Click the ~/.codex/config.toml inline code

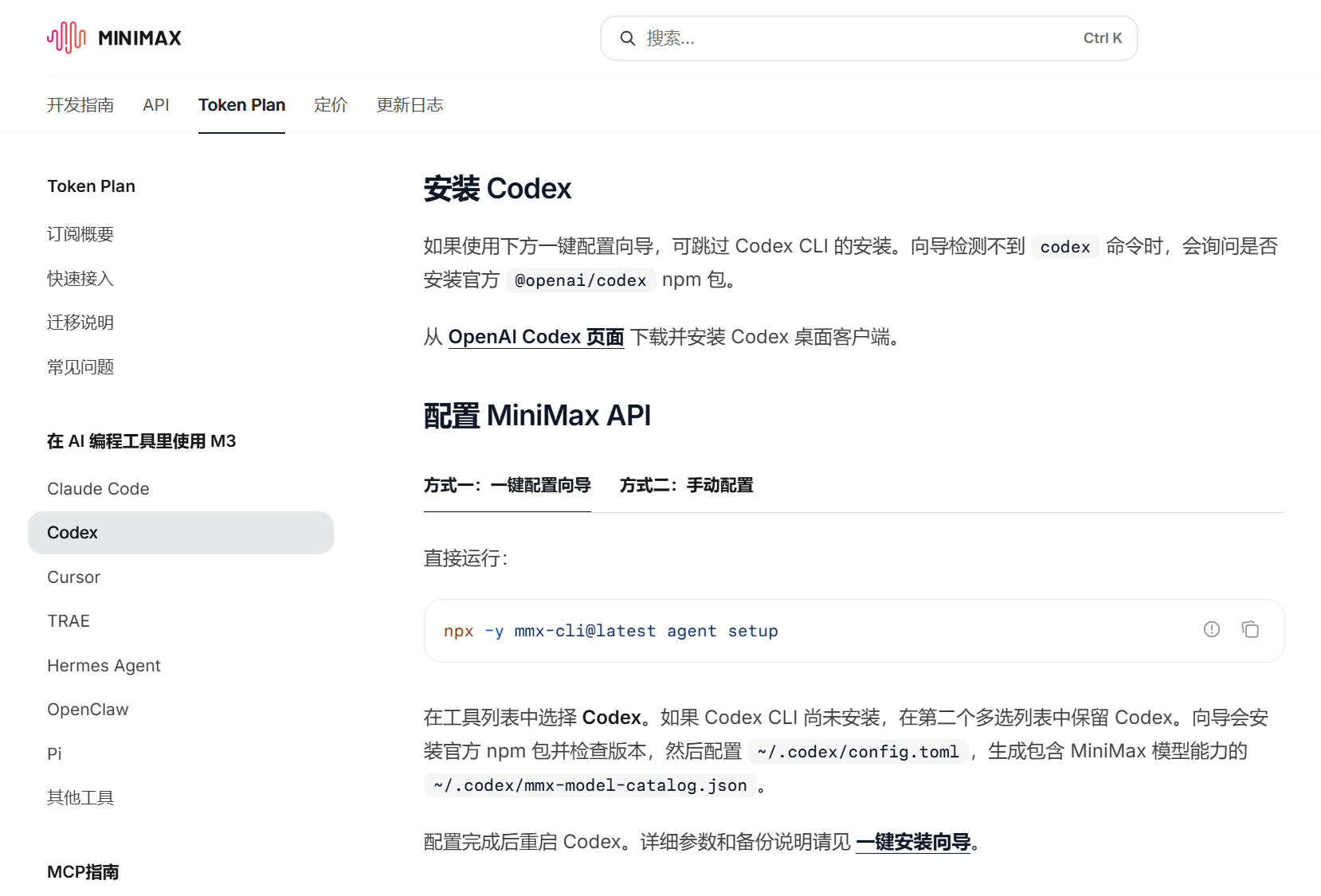858,752
